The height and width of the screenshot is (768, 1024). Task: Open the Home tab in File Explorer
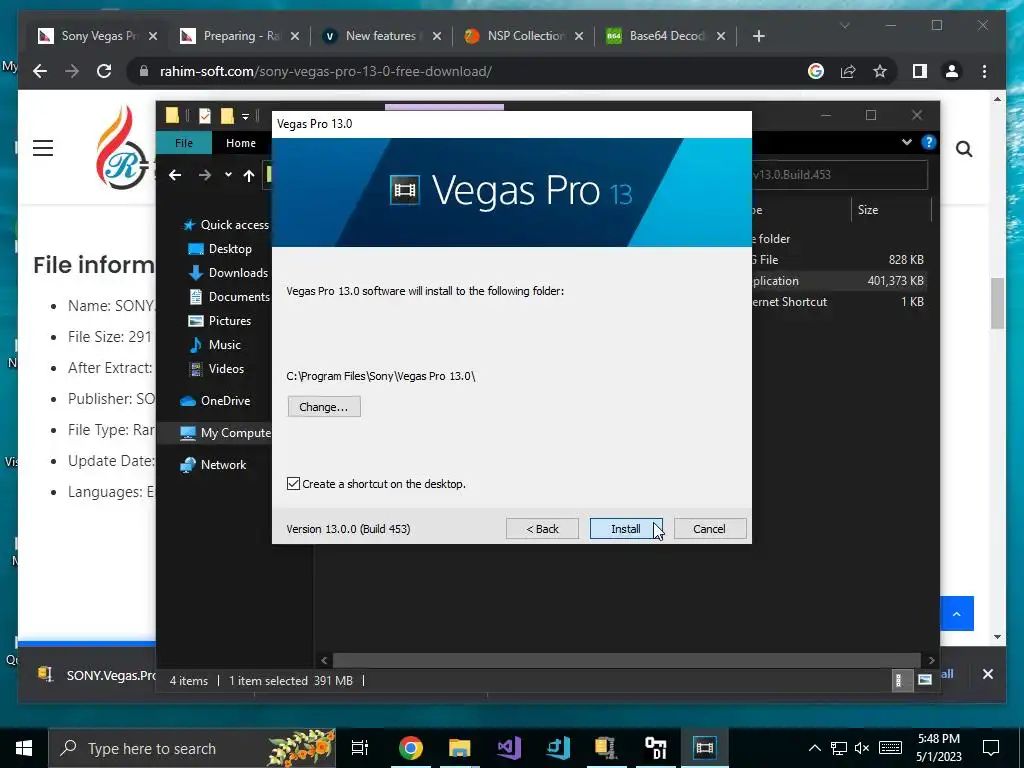tap(240, 143)
